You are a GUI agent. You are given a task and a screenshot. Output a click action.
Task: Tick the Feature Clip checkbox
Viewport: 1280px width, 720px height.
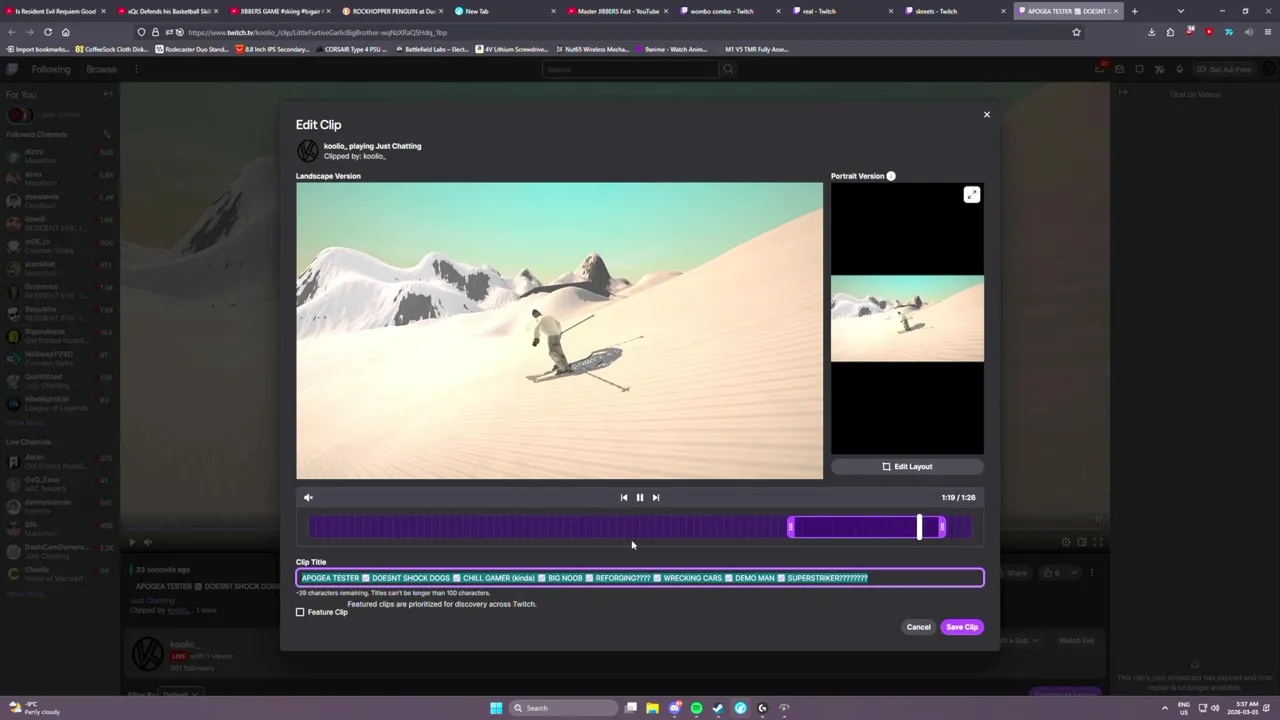[300, 612]
